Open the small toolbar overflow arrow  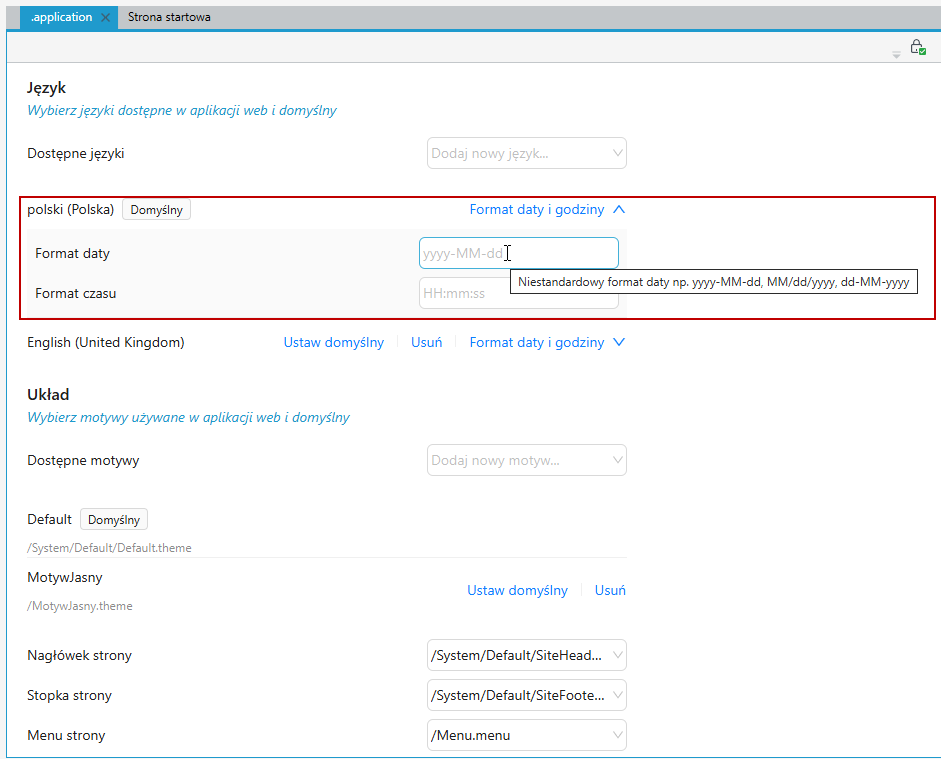click(896, 55)
